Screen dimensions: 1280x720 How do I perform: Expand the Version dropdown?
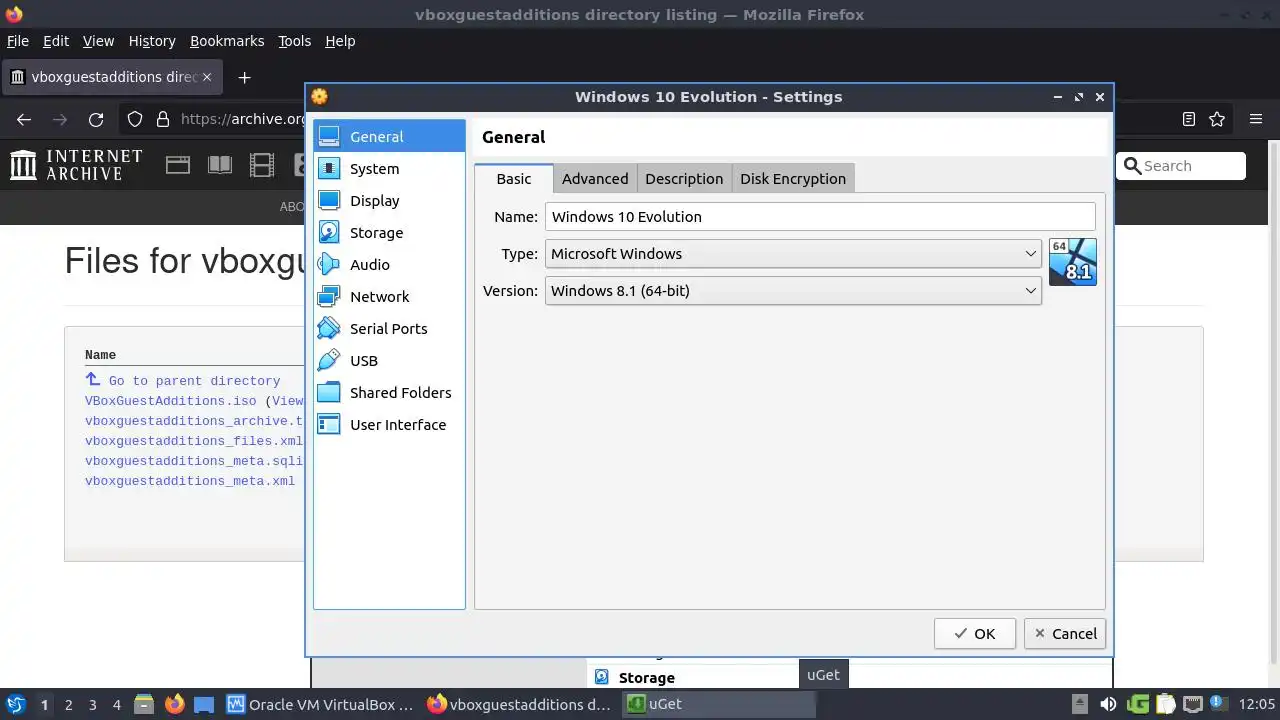click(793, 291)
